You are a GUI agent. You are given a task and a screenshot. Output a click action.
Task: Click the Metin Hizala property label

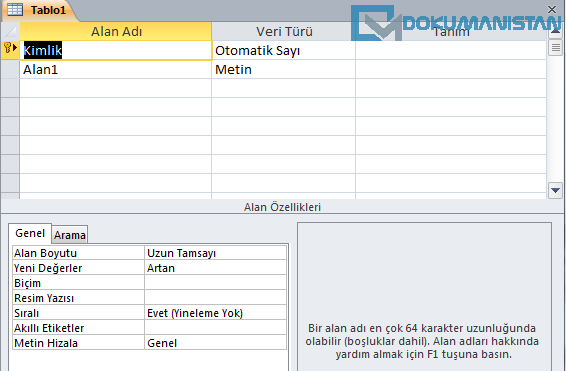(x=78, y=343)
